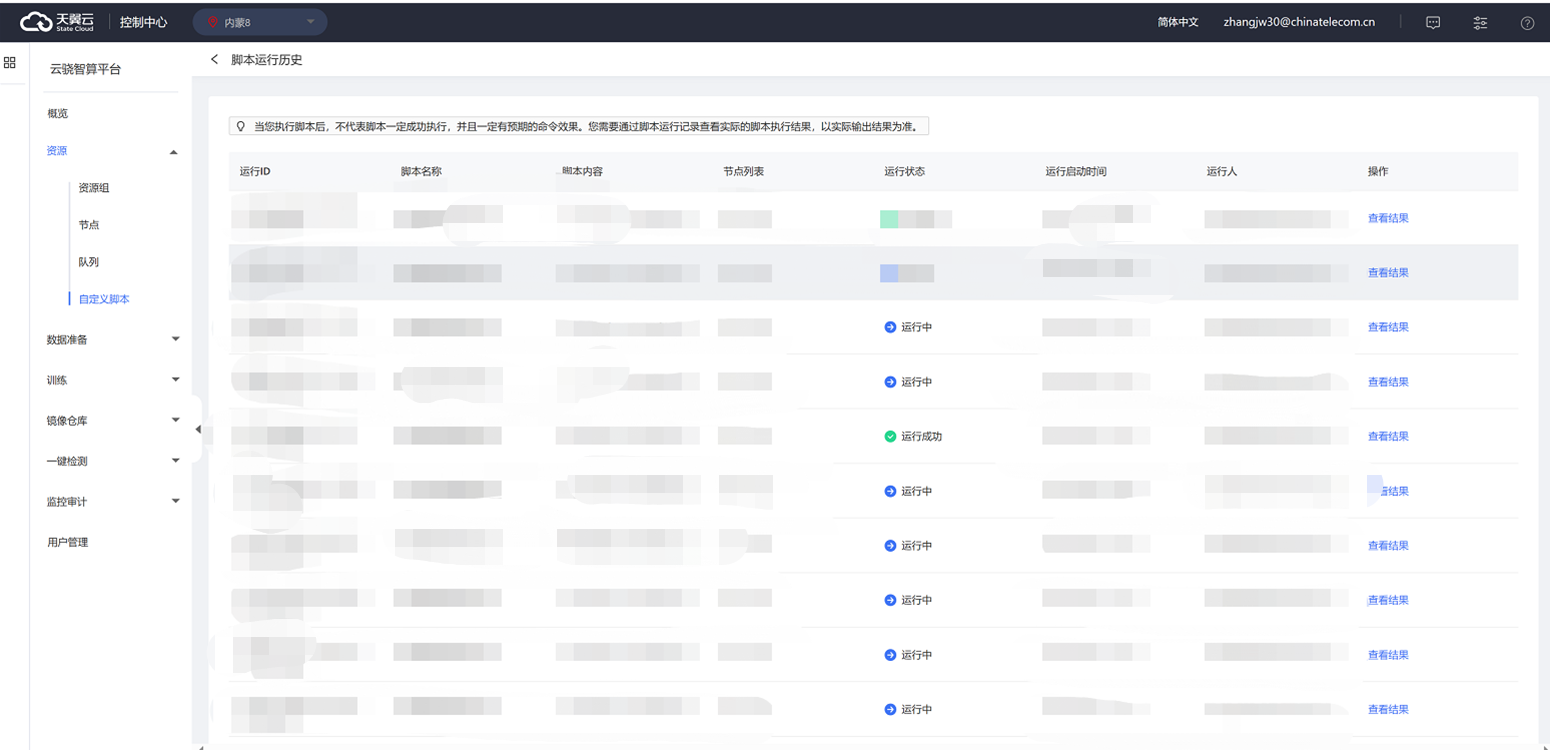1550x750 pixels.
Task: Collapse the 资源 sidebar section
Action: 112,151
